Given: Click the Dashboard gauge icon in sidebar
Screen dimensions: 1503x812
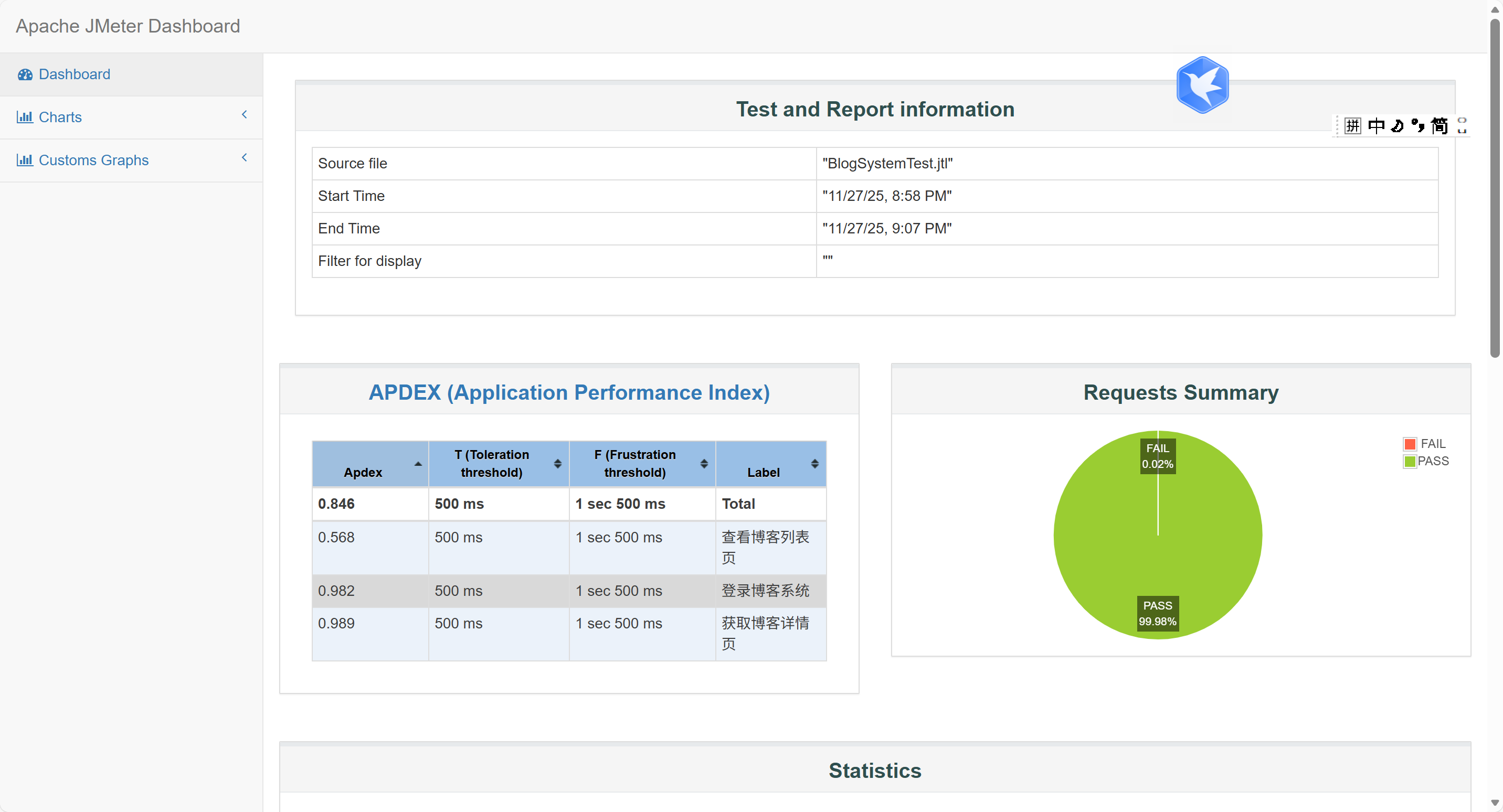Looking at the screenshot, I should pos(25,74).
